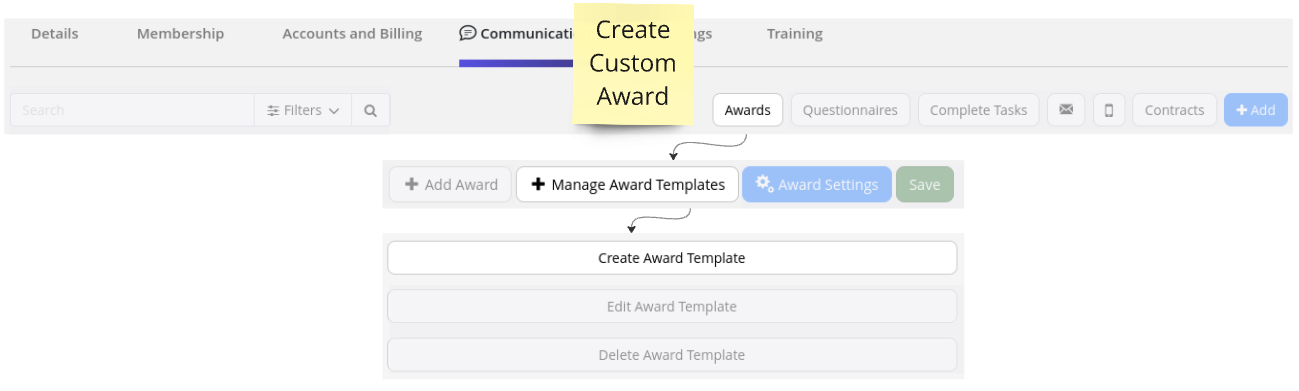Open the Contracts button

tap(1174, 110)
